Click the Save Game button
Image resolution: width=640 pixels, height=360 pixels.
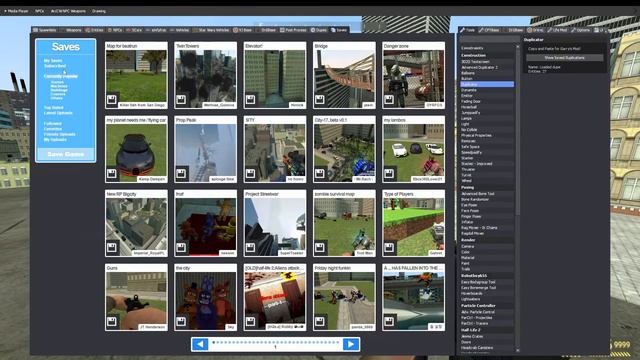(66, 154)
